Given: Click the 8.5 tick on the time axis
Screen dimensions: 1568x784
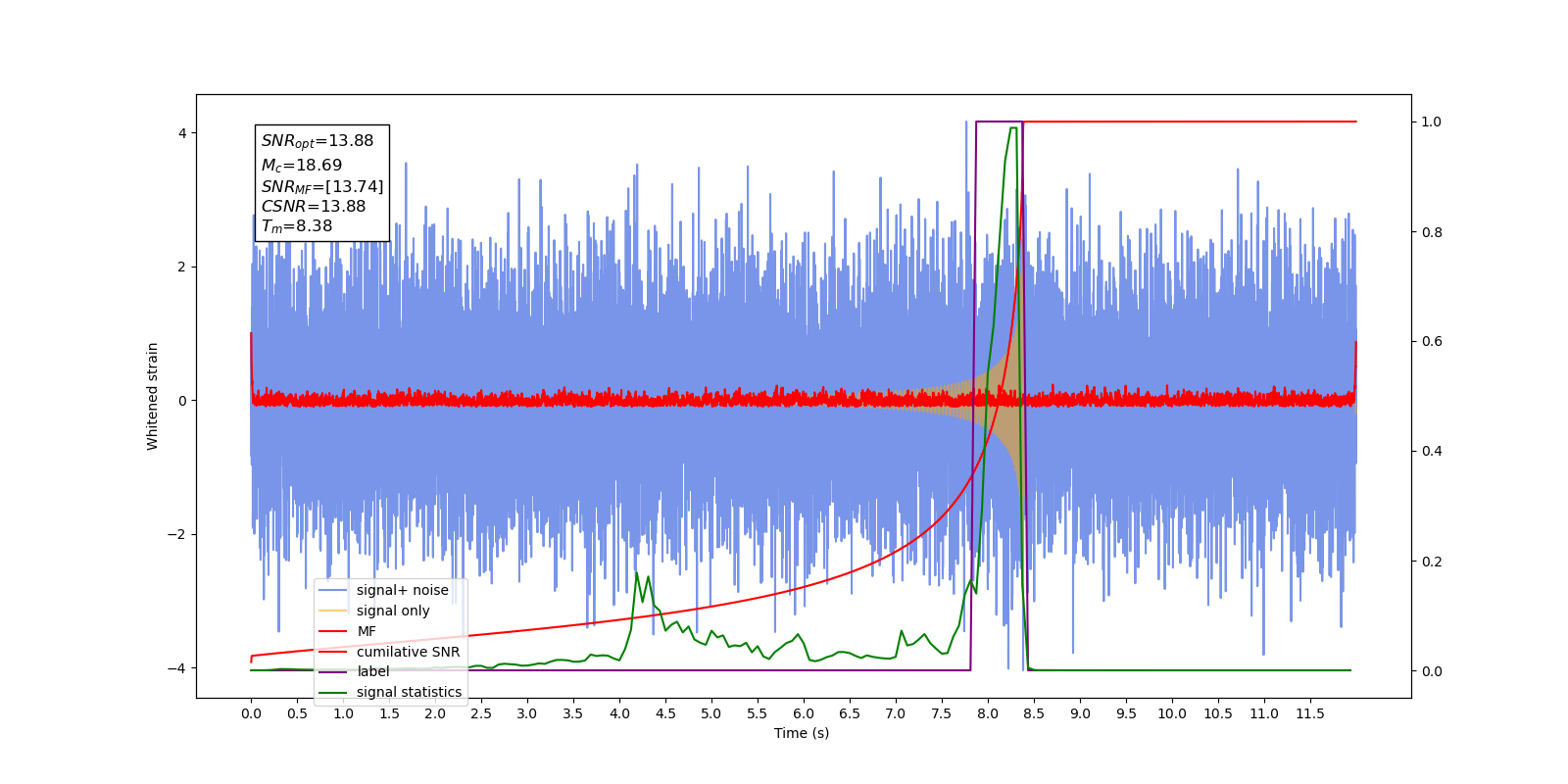Looking at the screenshot, I should [x=1034, y=713].
